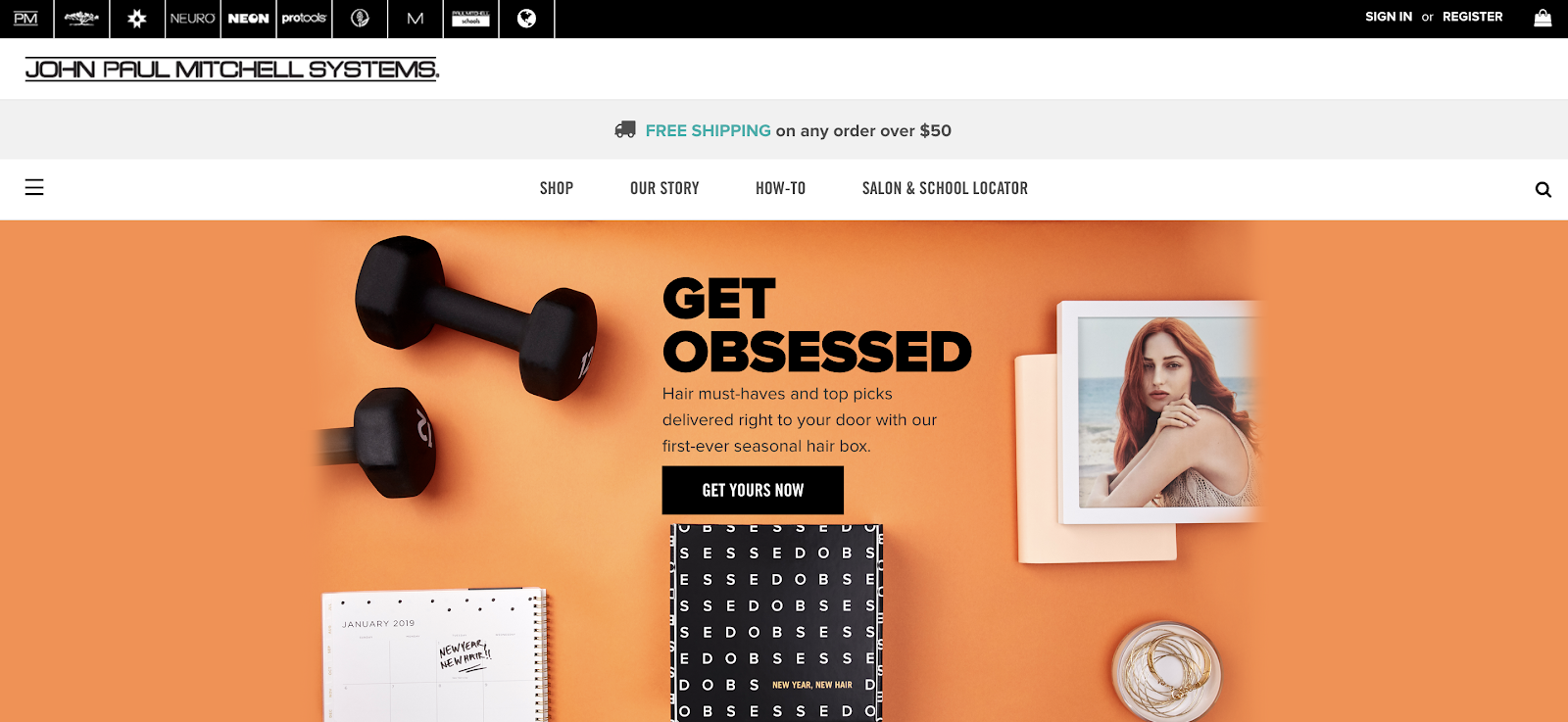Open the HOW-TO menu
Screen dimensions: 1568x722
coord(780,188)
